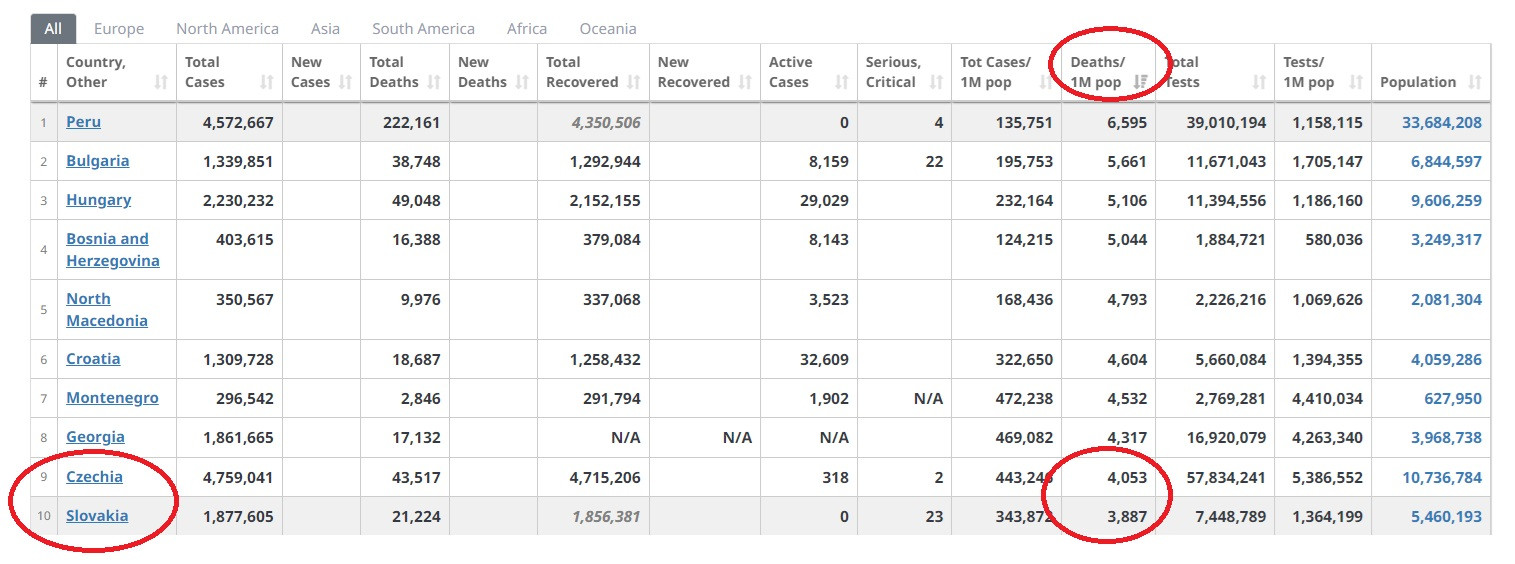Sort by Total Deaths using arrow icon
The width and height of the screenshot is (1515, 564).
434,83
